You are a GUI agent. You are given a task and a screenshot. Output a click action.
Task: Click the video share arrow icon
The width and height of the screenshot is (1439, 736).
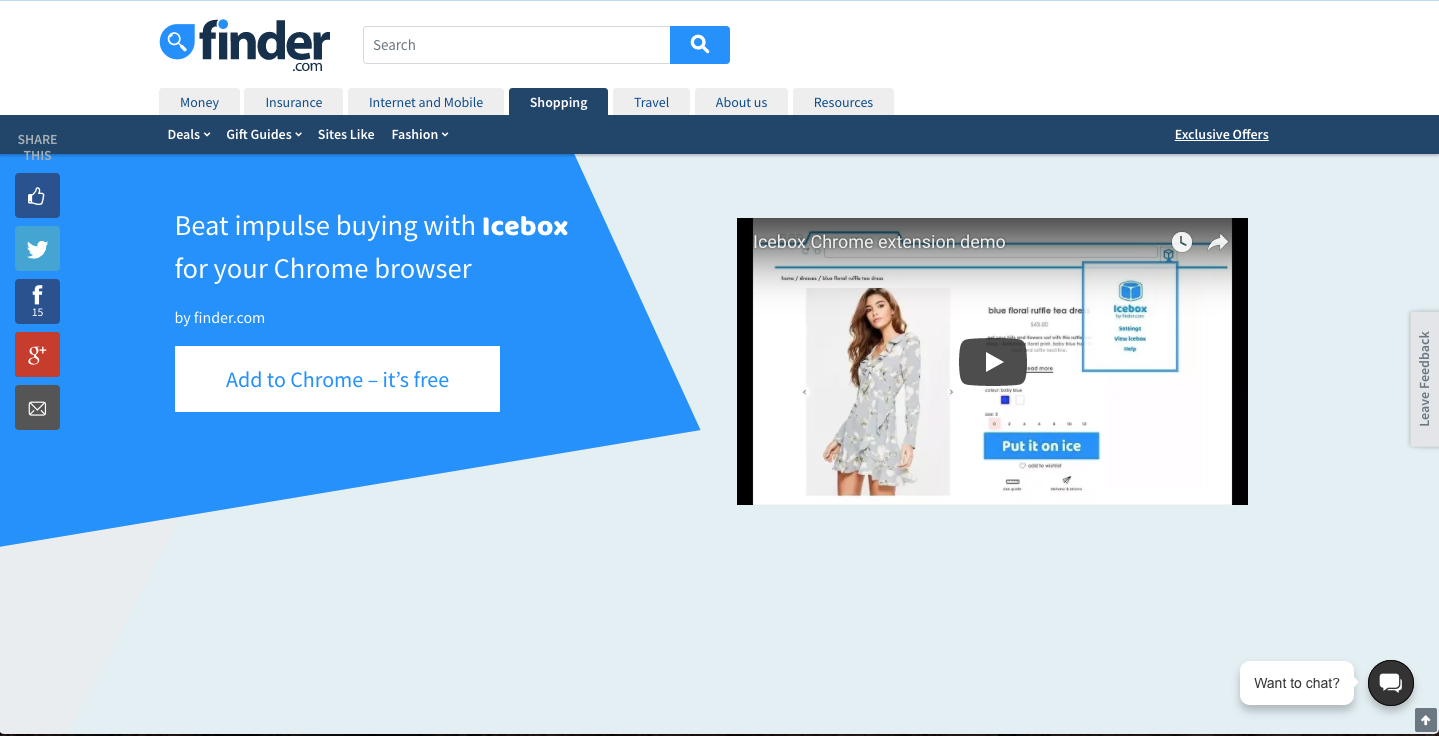1217,242
